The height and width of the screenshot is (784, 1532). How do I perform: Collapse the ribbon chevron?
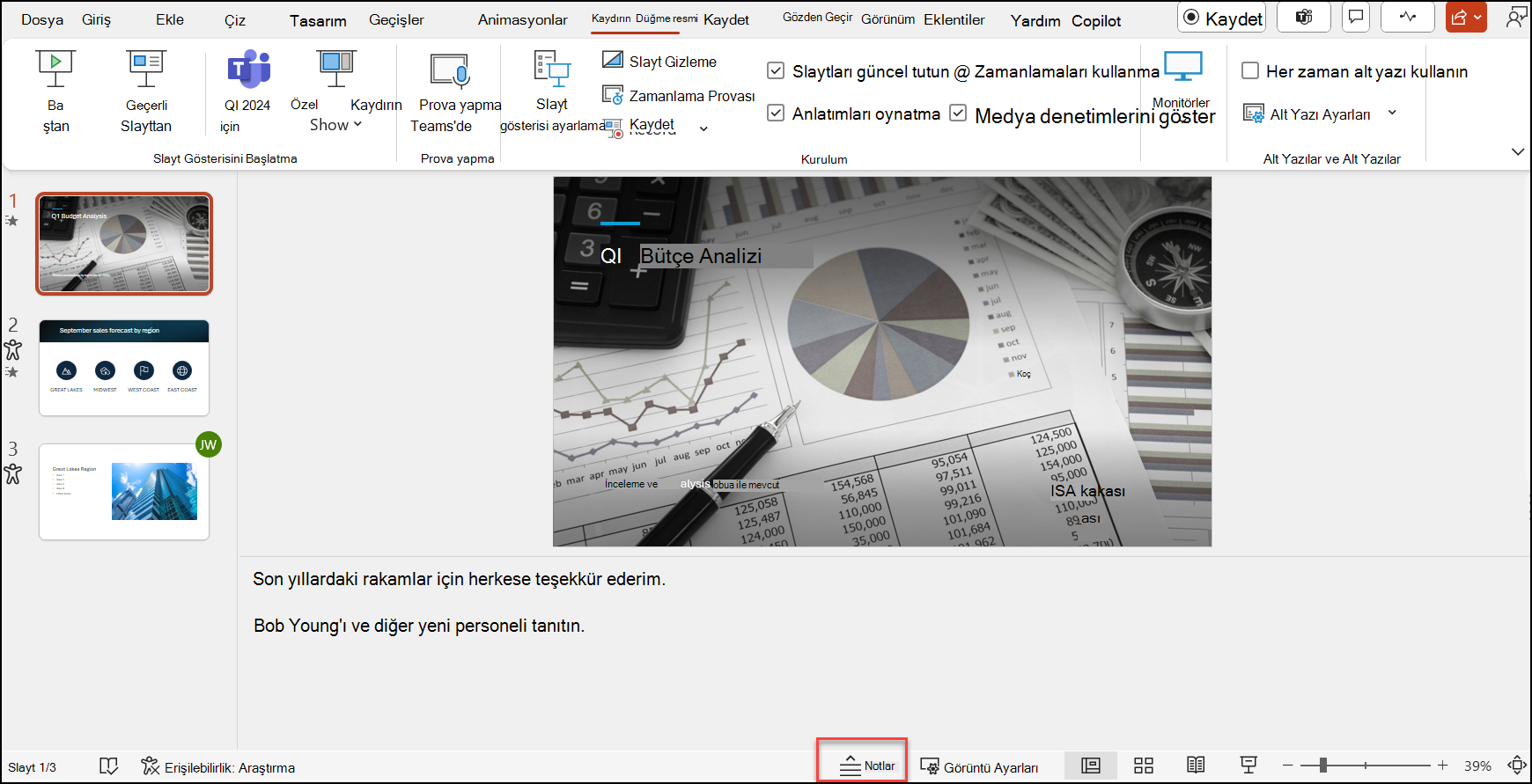coord(1518,151)
